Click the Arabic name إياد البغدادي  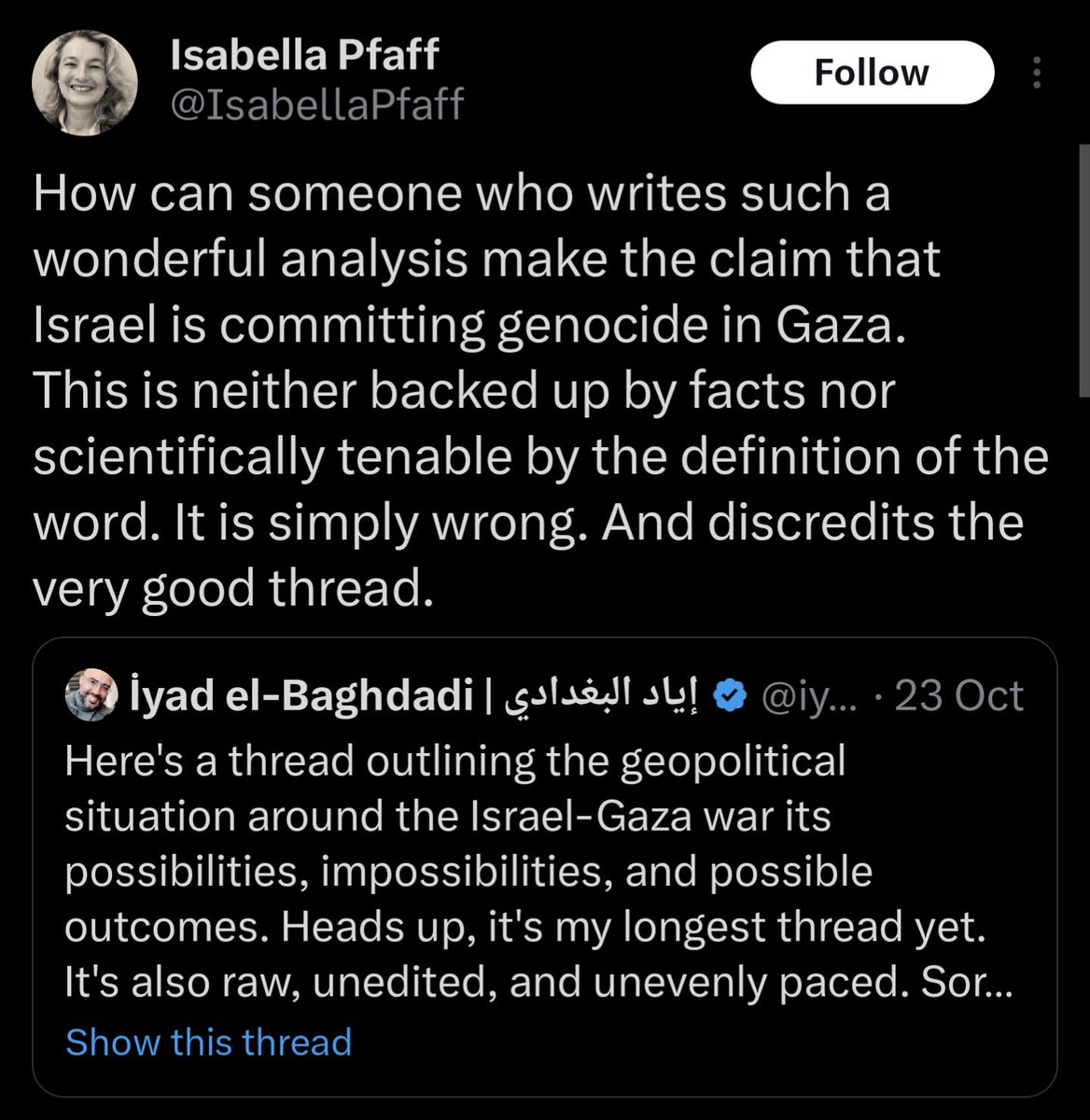tap(607, 695)
